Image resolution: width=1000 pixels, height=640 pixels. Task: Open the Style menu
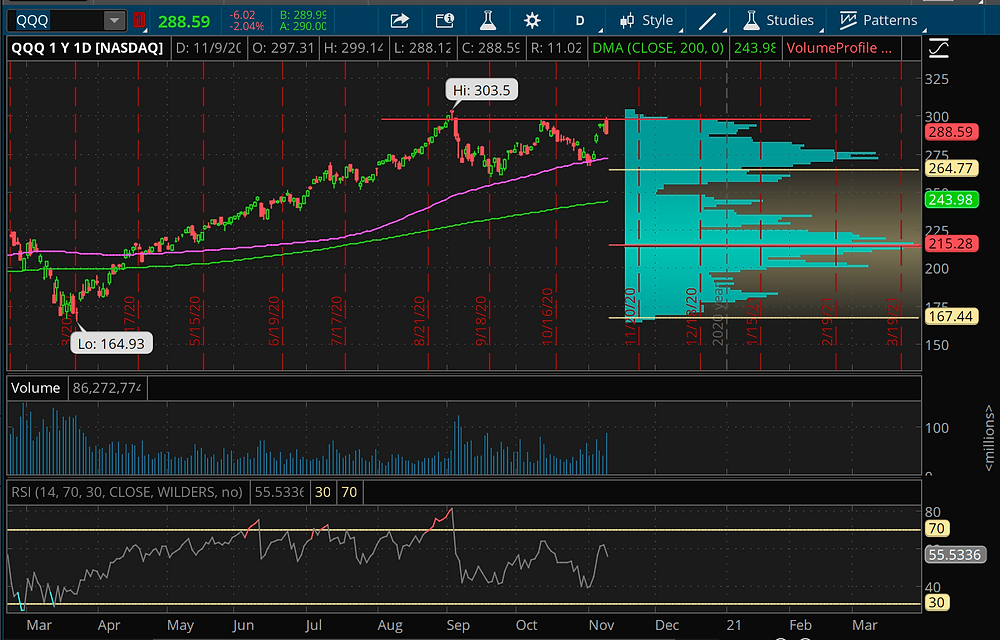tap(647, 20)
